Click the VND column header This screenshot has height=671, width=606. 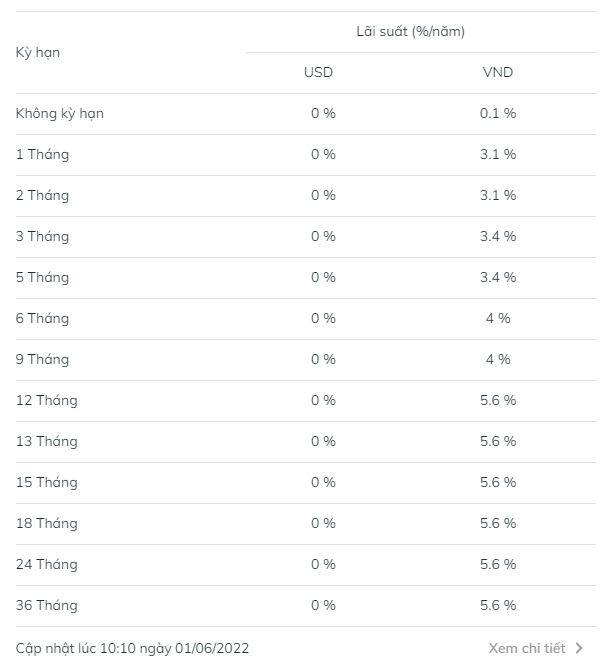[497, 72]
